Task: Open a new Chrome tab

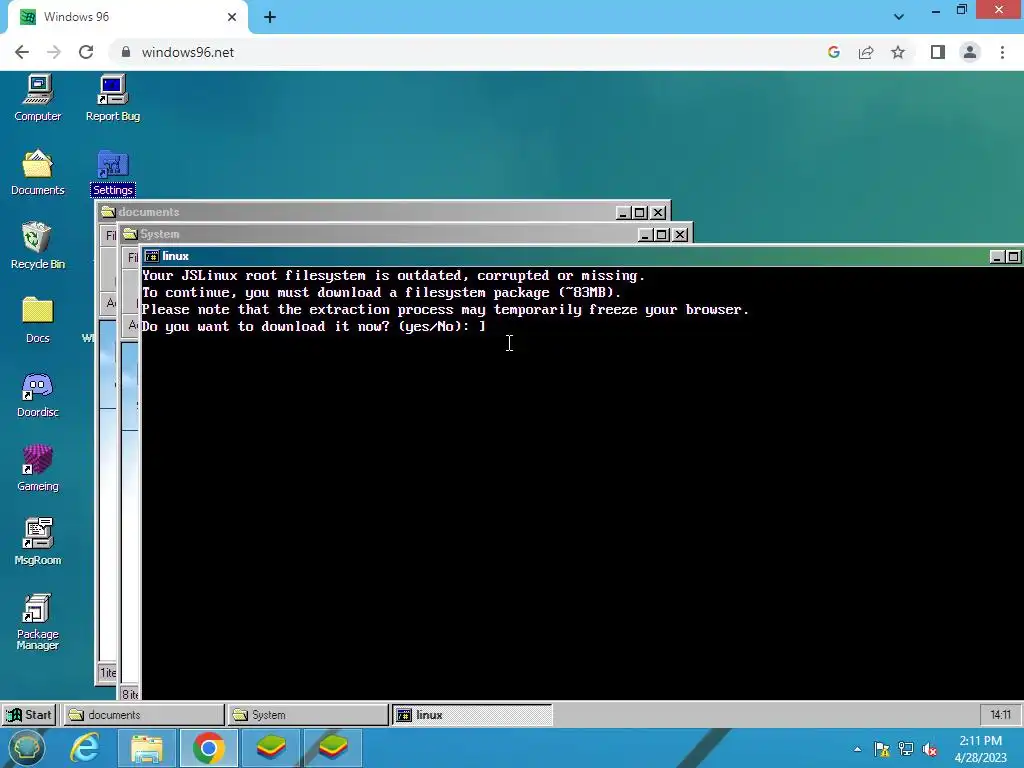Action: [x=270, y=17]
